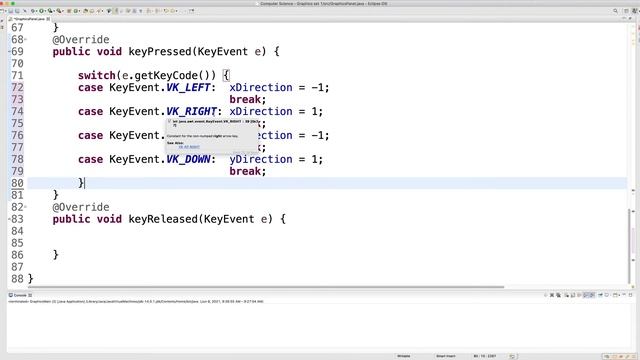The width and height of the screenshot is (640, 360).
Task: Click Display Selected Console icon
Action: 607,295
